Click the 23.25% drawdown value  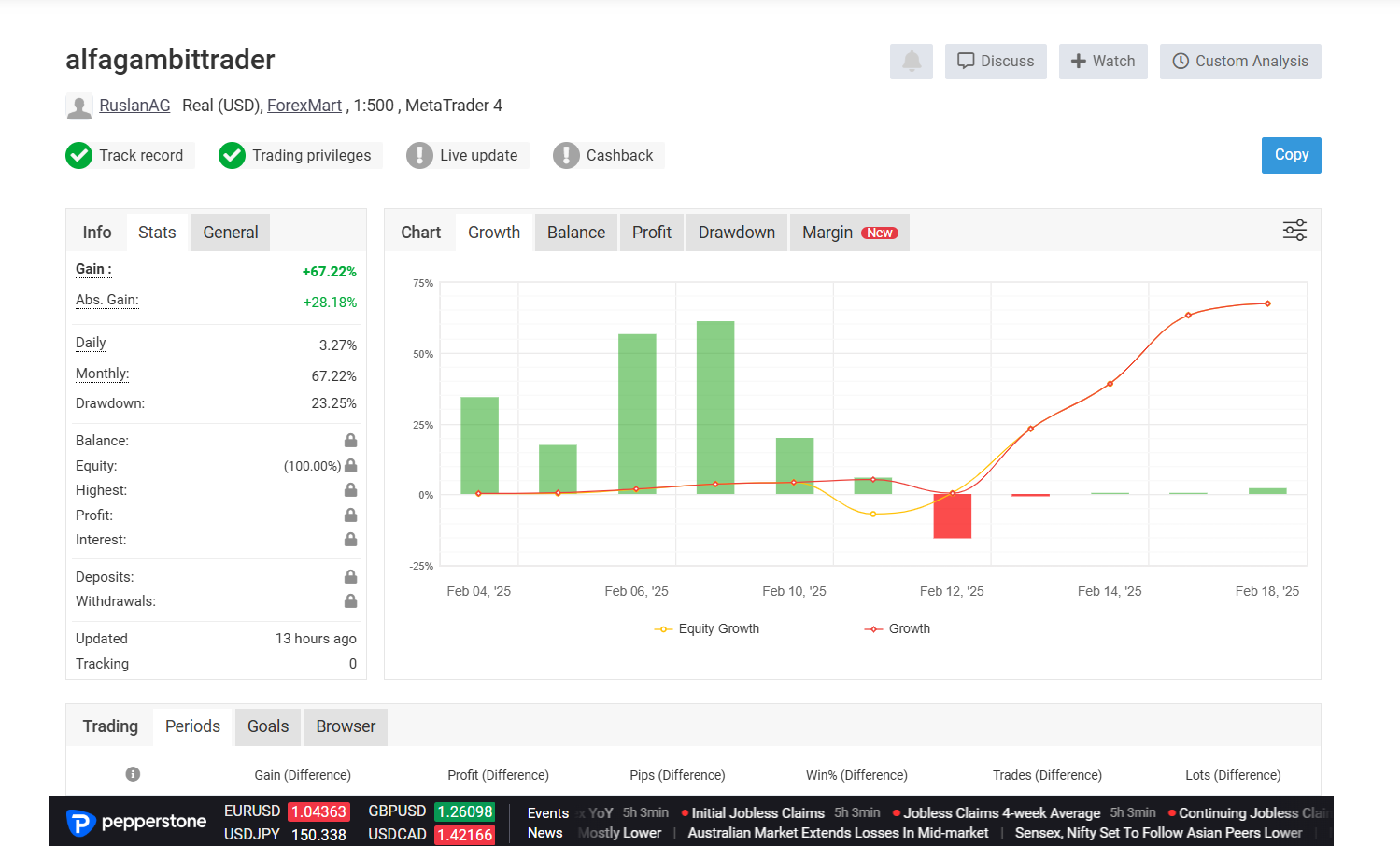[333, 403]
